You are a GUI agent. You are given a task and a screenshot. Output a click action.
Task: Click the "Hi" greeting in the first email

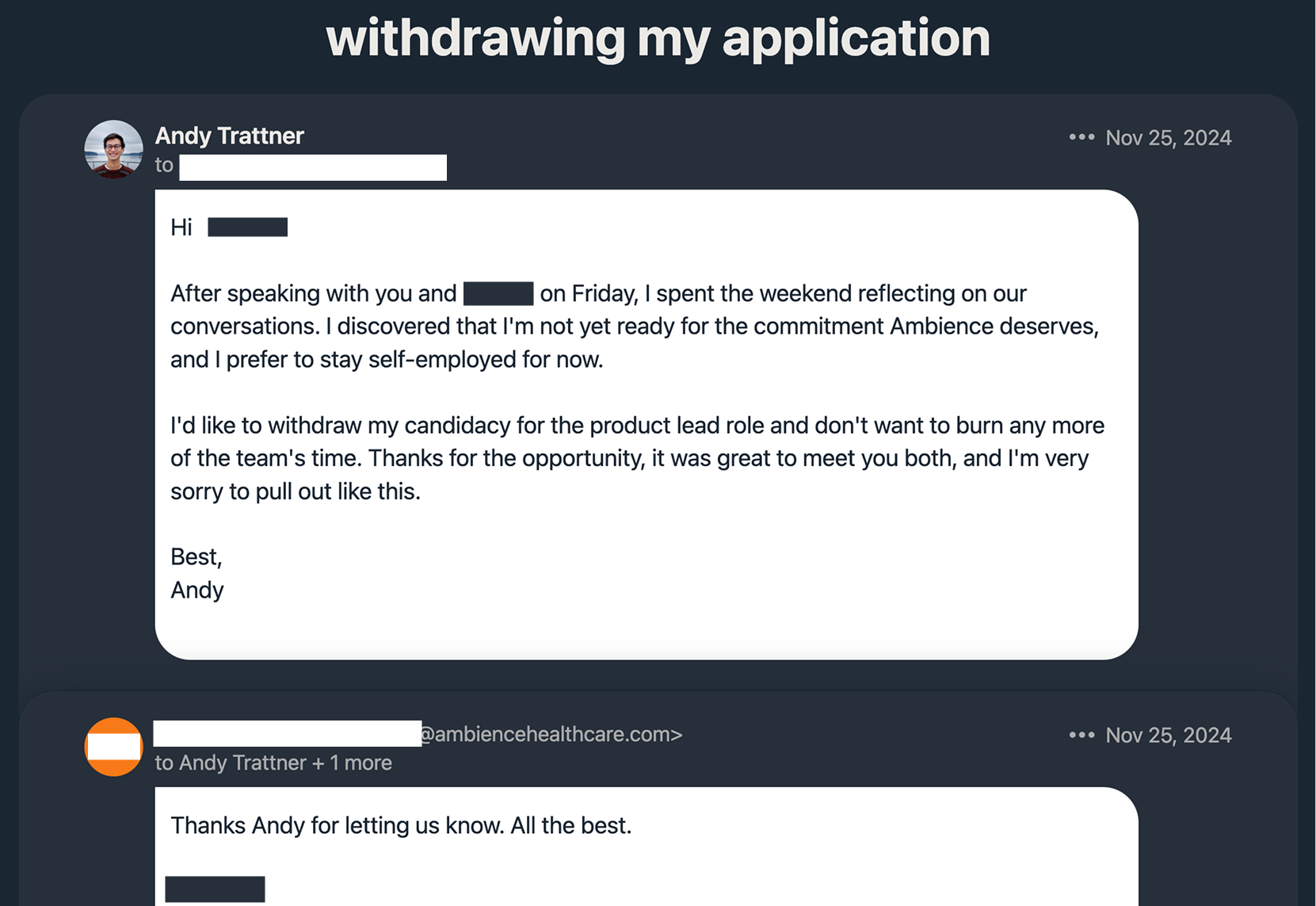181,227
